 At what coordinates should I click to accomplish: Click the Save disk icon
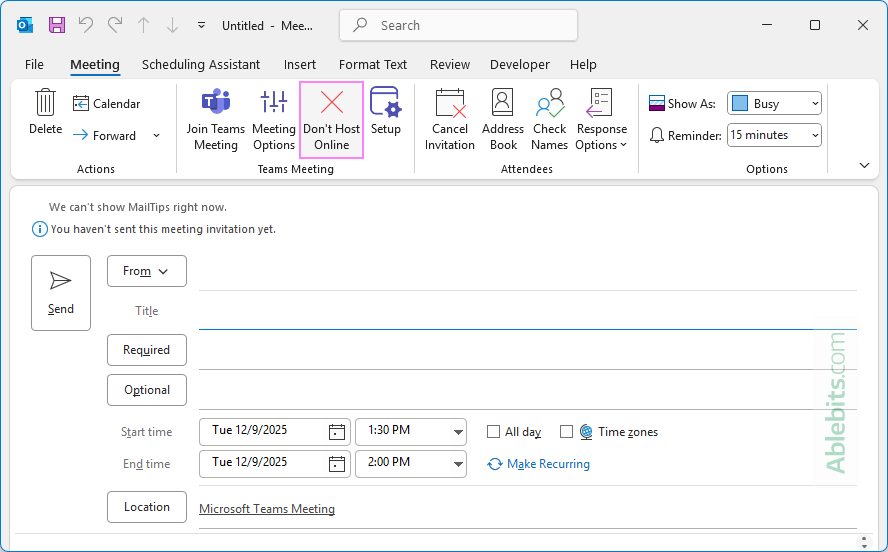click(57, 25)
